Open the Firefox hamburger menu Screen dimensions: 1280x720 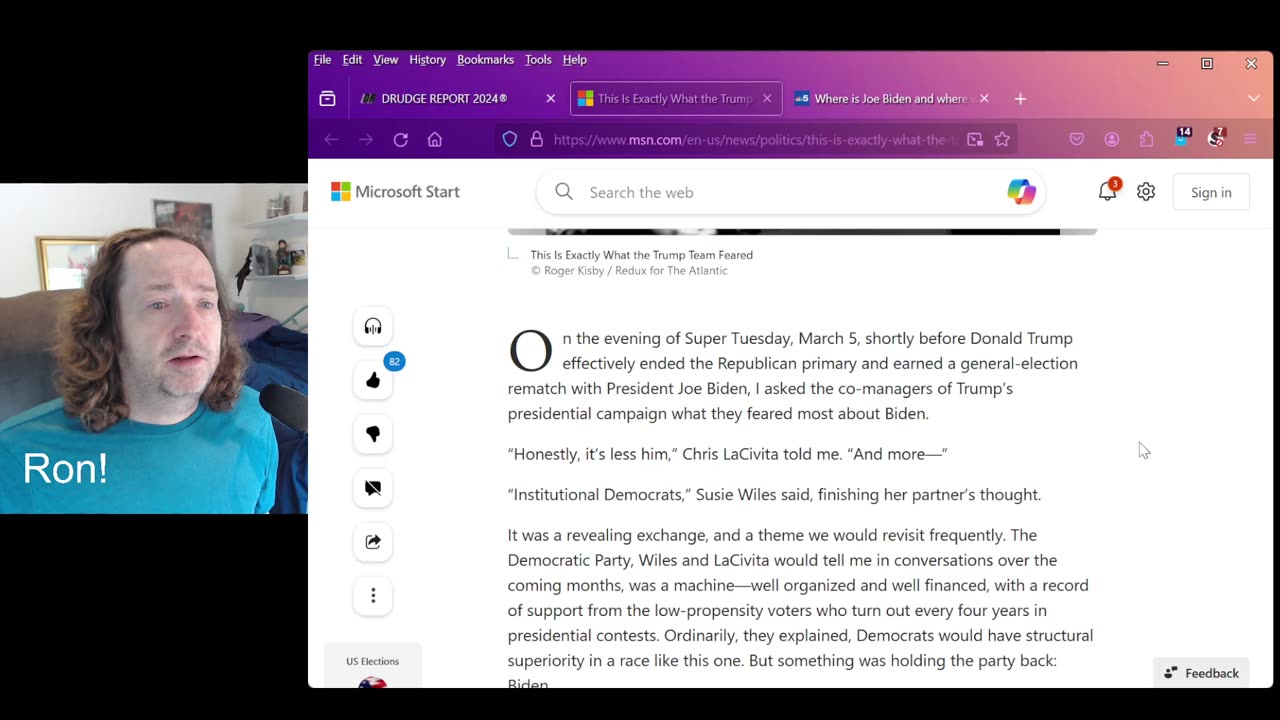click(x=1250, y=140)
